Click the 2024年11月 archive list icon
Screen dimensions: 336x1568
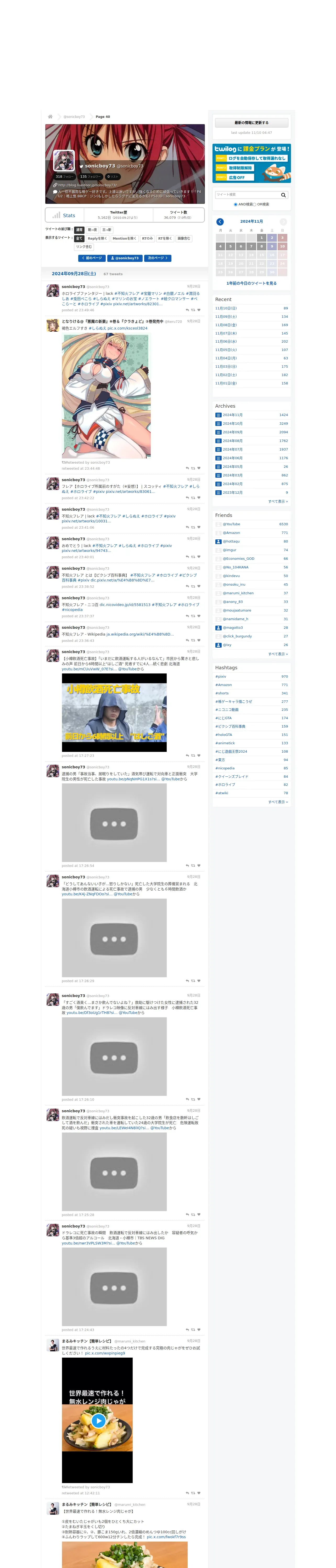(218, 415)
